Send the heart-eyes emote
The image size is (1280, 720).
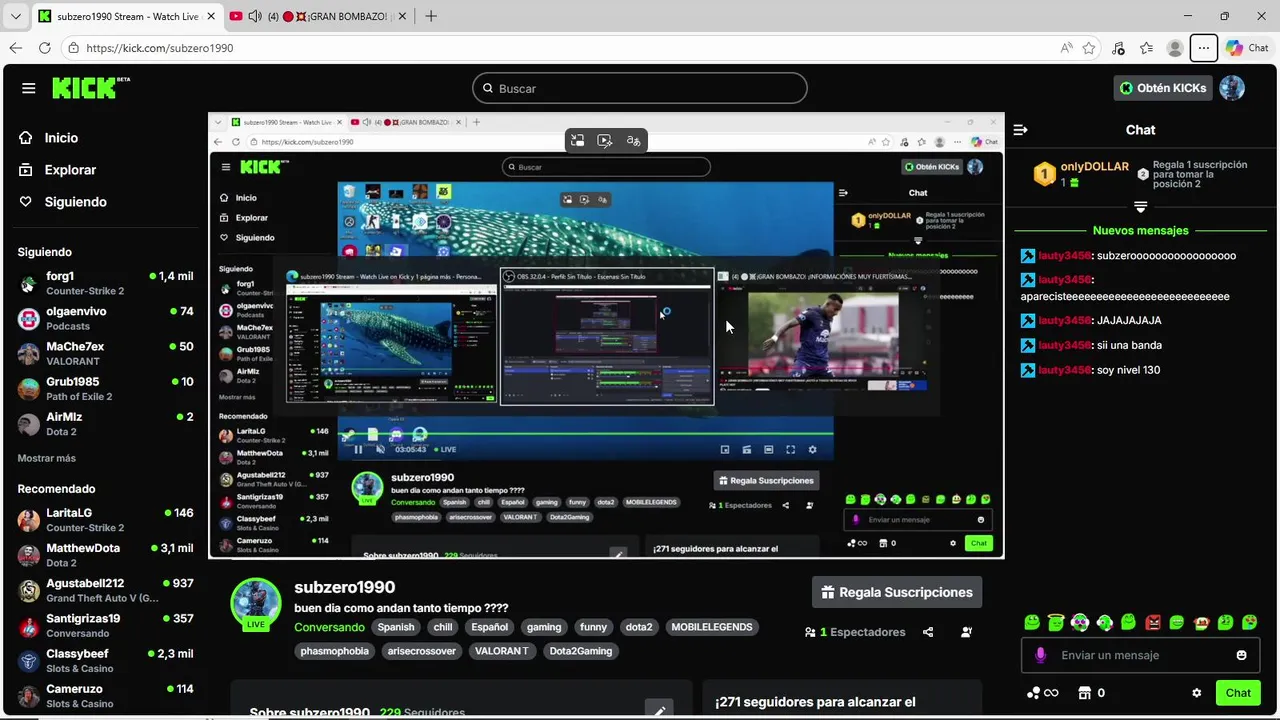tap(1250, 623)
